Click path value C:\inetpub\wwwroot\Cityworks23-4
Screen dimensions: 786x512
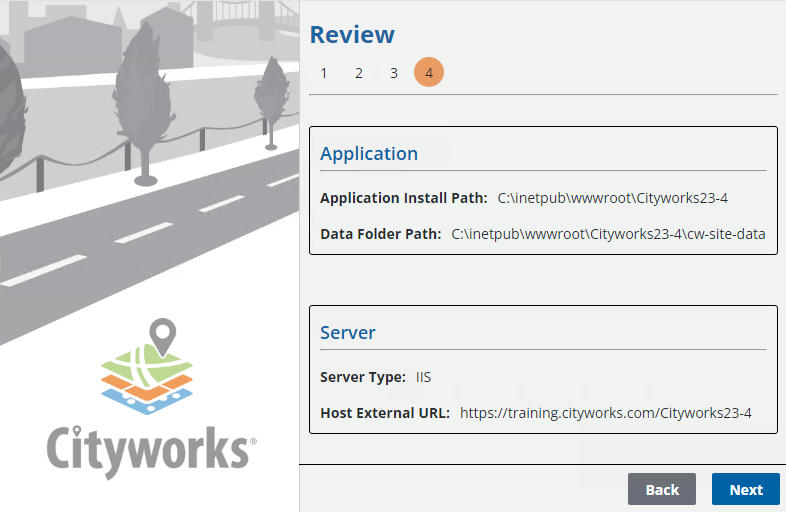tap(613, 198)
